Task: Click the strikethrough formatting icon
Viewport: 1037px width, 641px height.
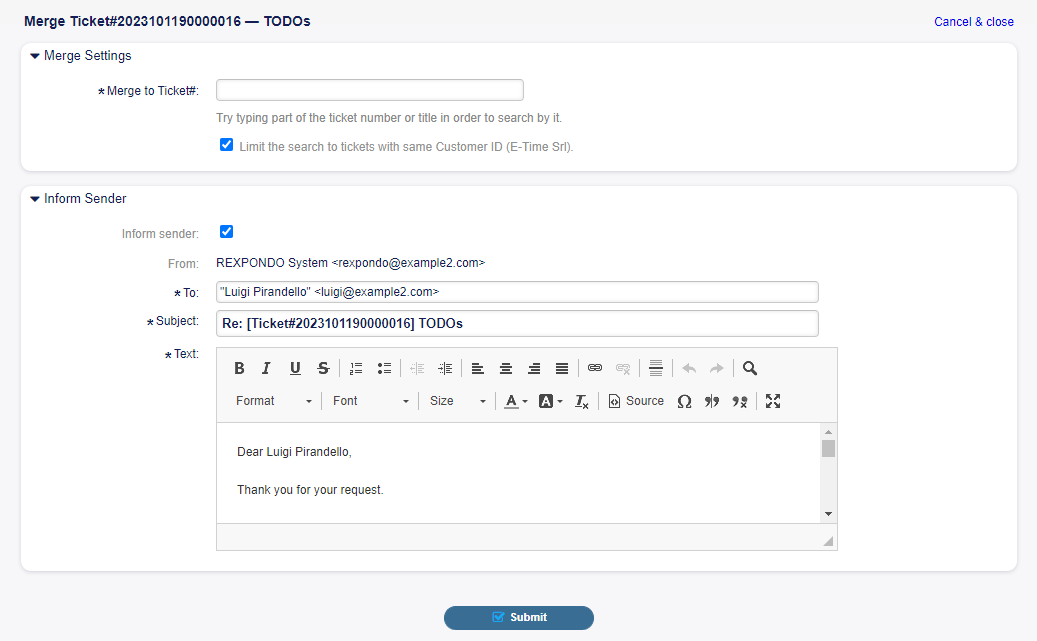Action: click(x=323, y=368)
